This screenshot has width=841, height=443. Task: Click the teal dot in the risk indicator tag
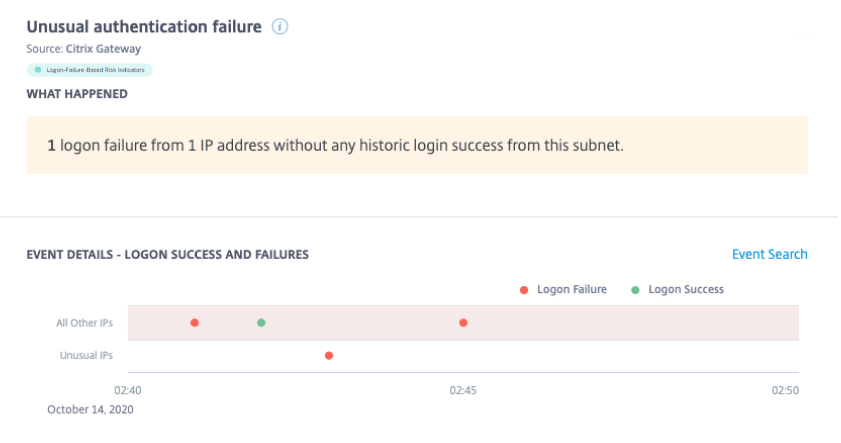pos(38,70)
